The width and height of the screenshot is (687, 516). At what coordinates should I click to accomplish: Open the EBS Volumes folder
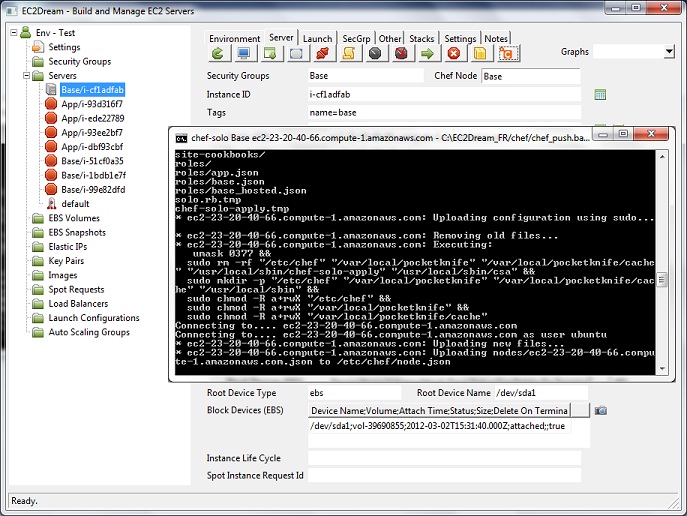pos(74,218)
